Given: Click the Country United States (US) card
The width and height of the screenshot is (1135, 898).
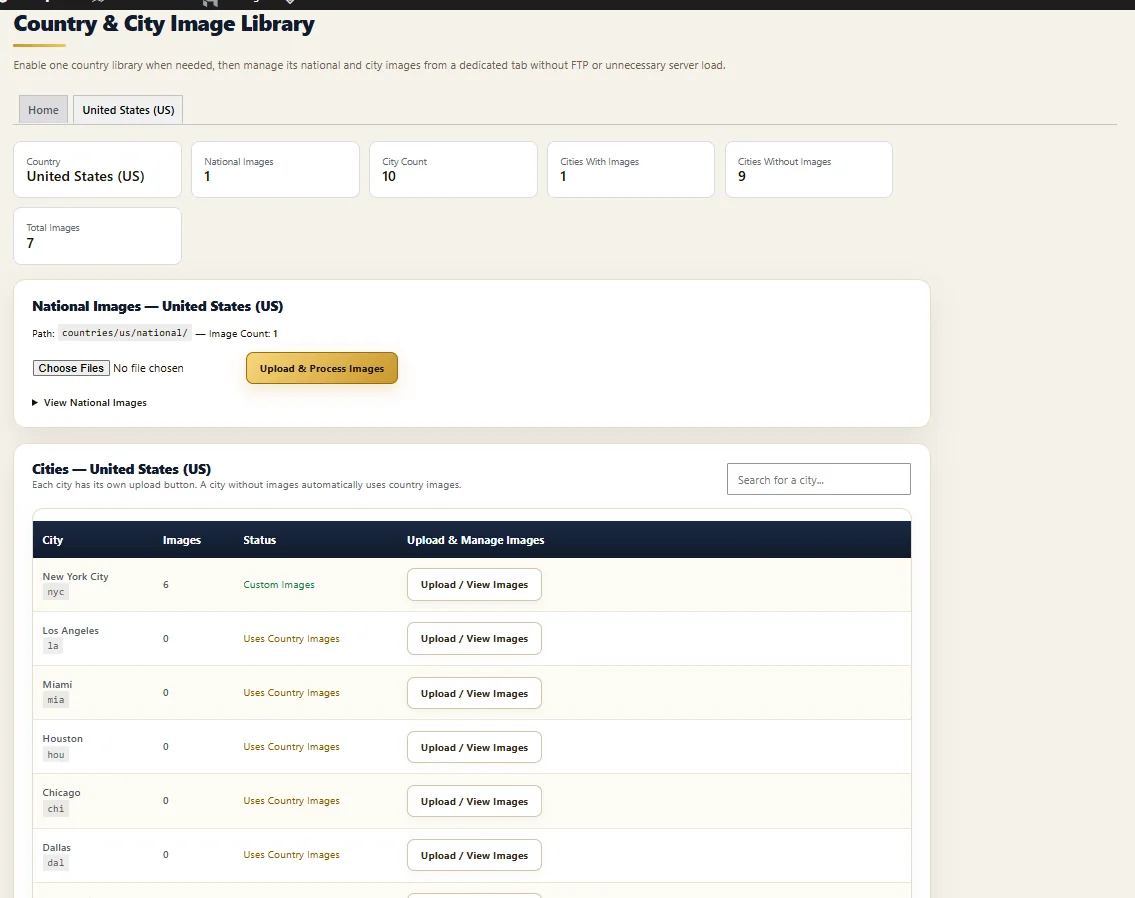Looking at the screenshot, I should [x=97, y=169].
